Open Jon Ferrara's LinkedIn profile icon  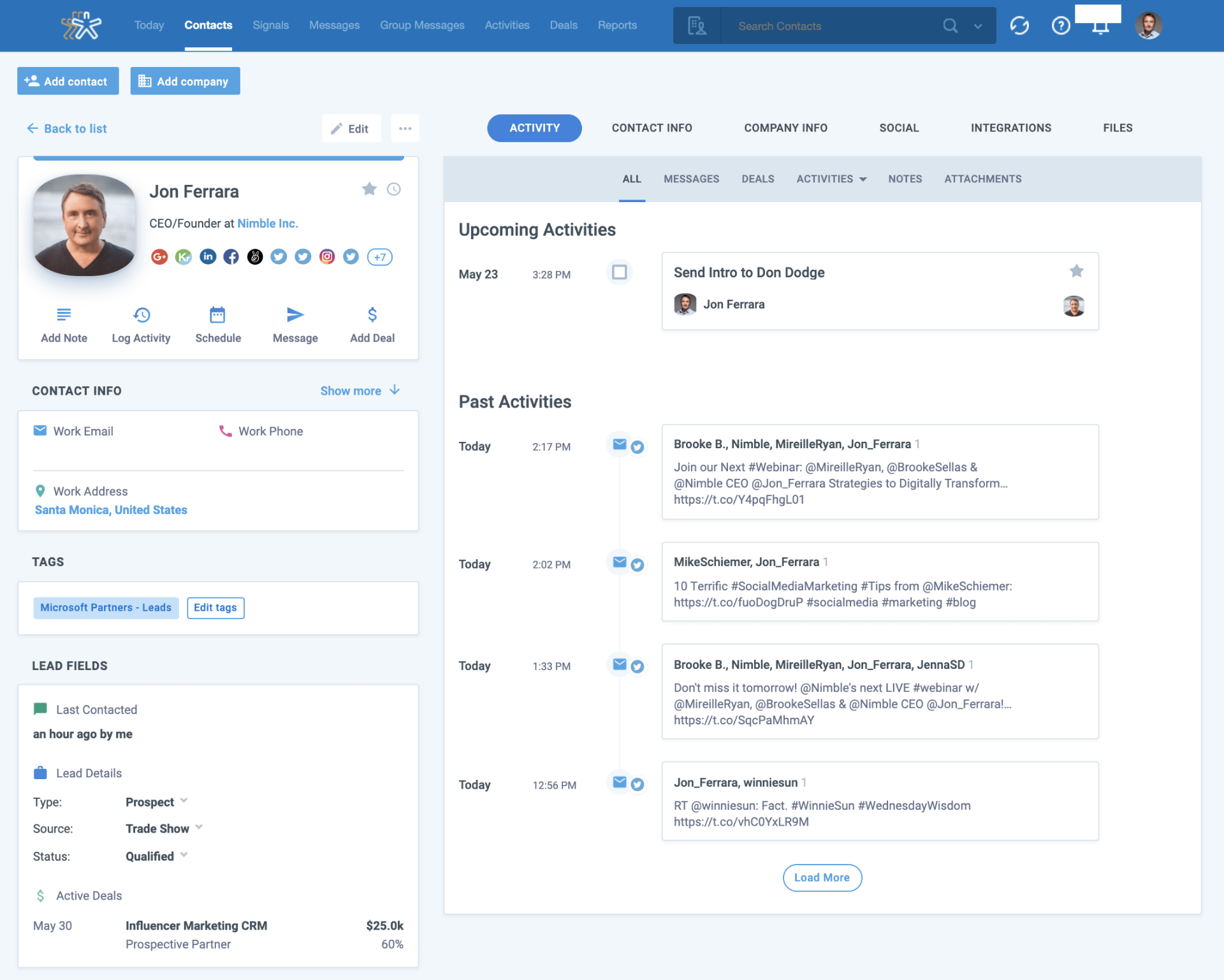[x=208, y=256]
